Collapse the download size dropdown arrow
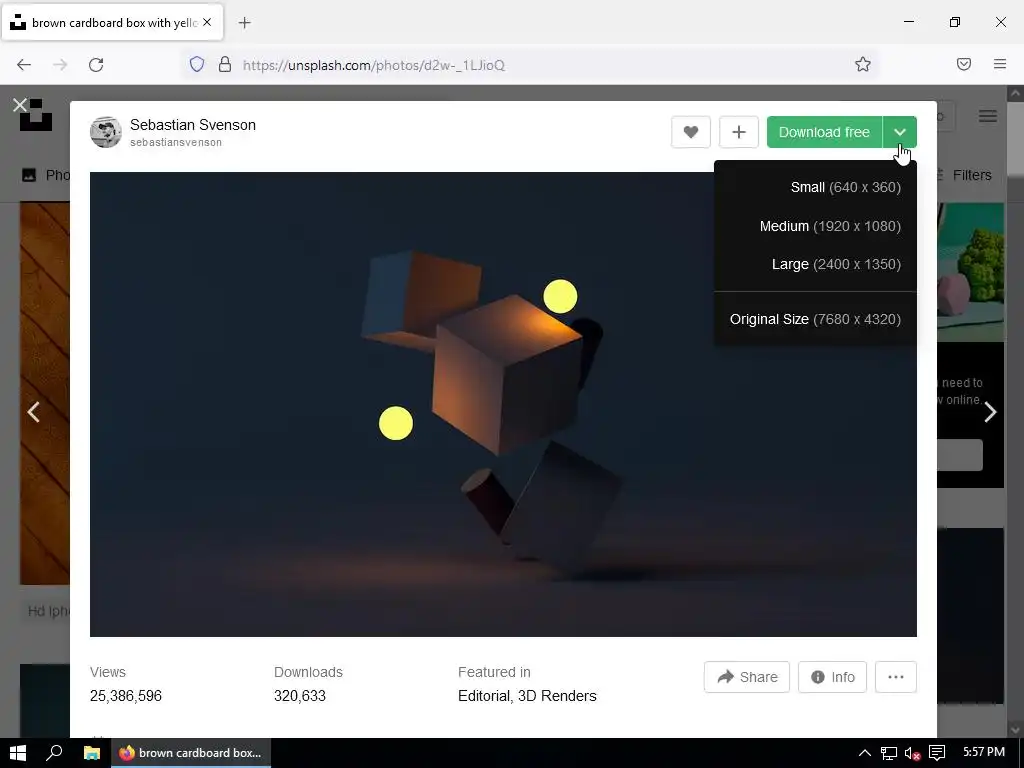Image resolution: width=1024 pixels, height=768 pixels. coord(899,132)
